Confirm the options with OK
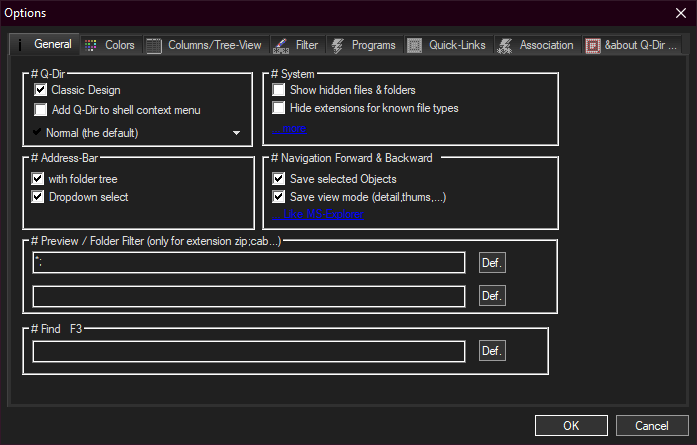Image resolution: width=697 pixels, height=445 pixels. click(x=571, y=425)
